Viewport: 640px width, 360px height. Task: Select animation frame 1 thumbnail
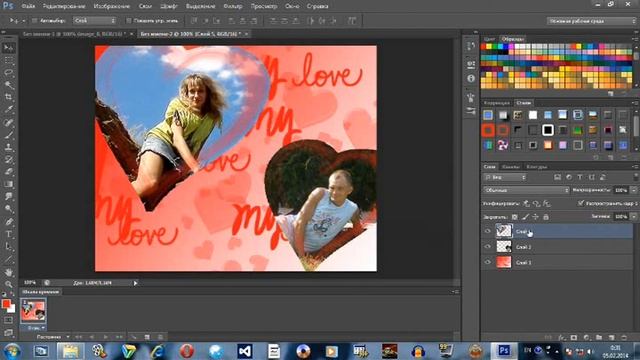point(33,311)
